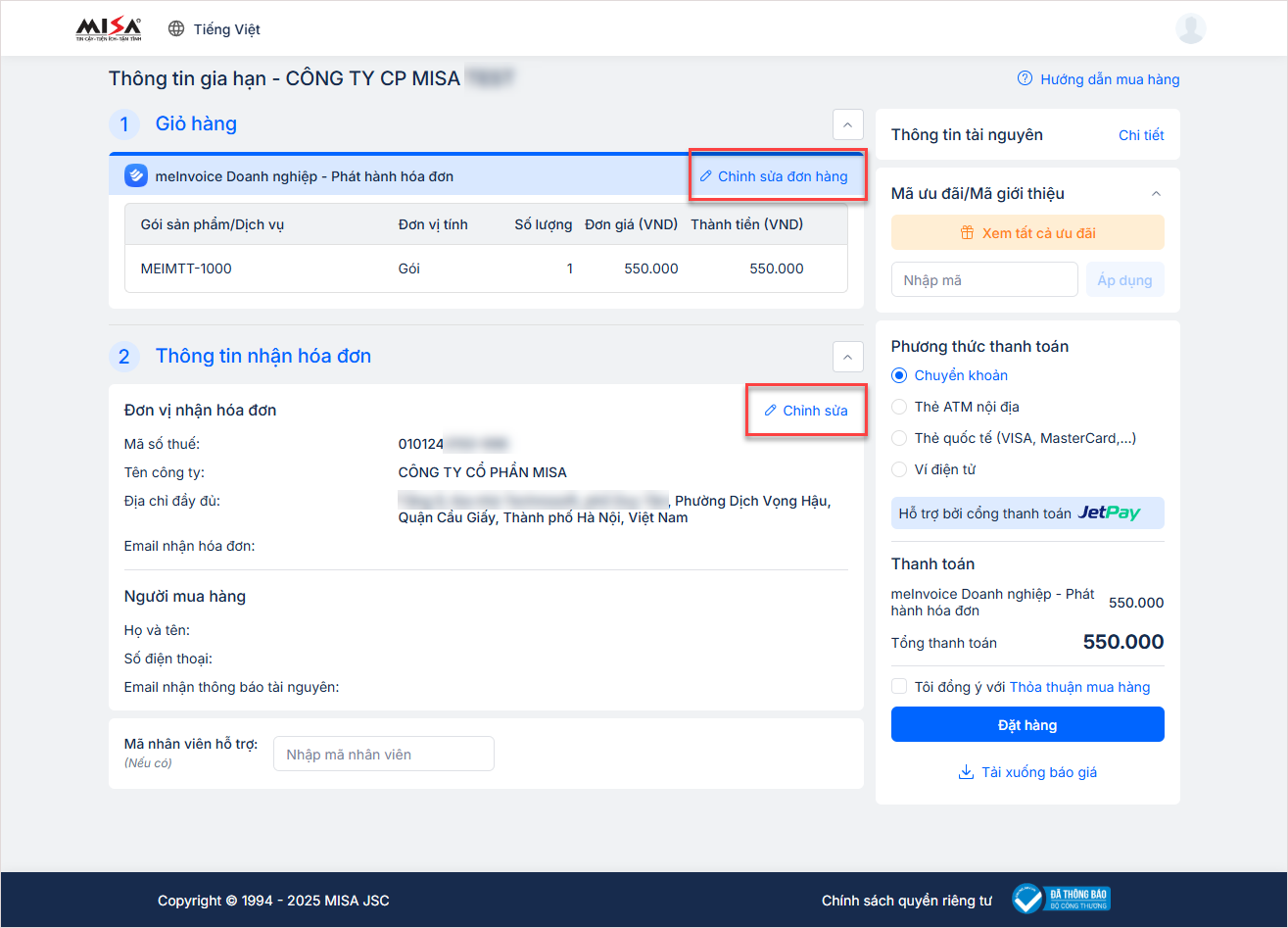Click the Phương thức thanh toán heading

(x=979, y=347)
